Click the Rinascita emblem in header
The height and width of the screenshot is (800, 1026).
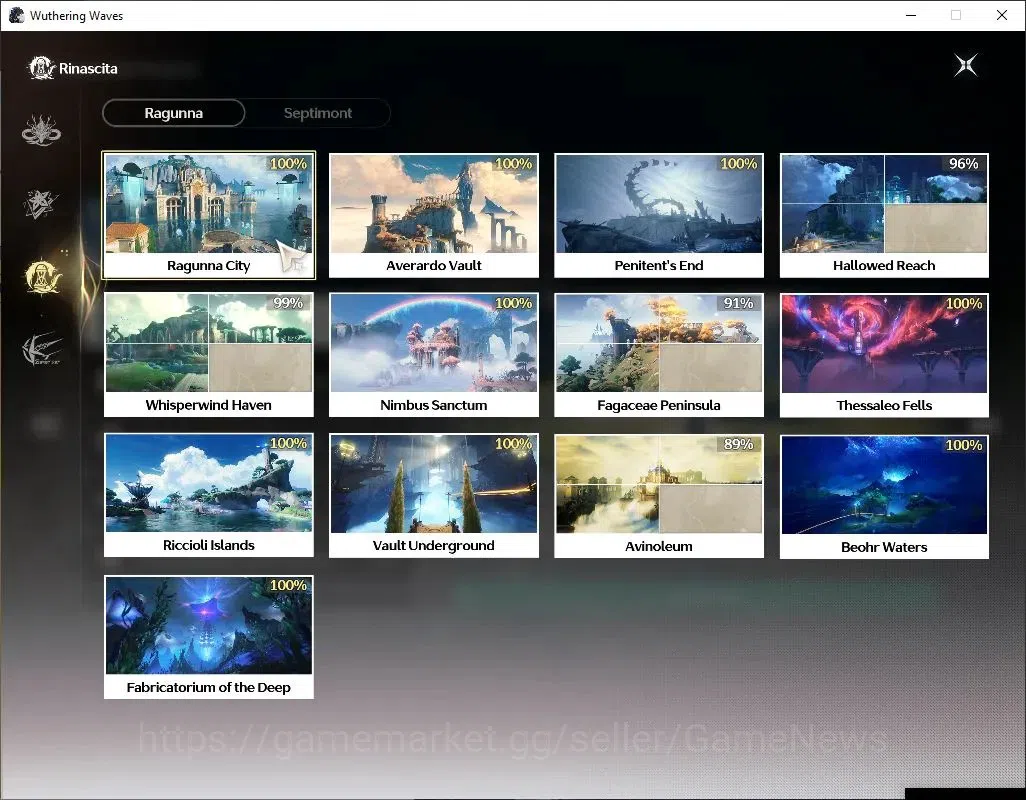pyautogui.click(x=41, y=68)
